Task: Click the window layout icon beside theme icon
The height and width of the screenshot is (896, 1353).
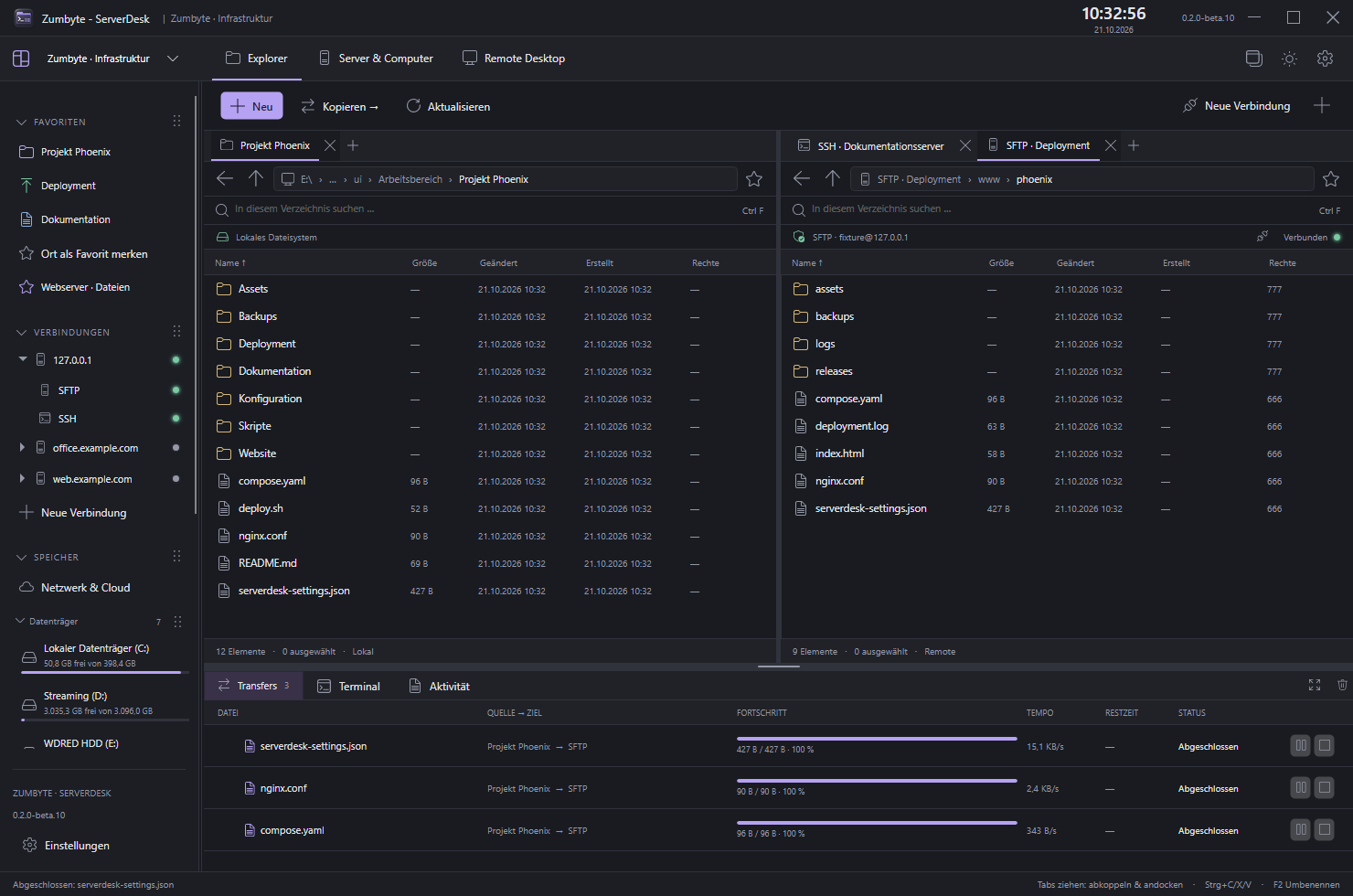Action: pos(1254,59)
